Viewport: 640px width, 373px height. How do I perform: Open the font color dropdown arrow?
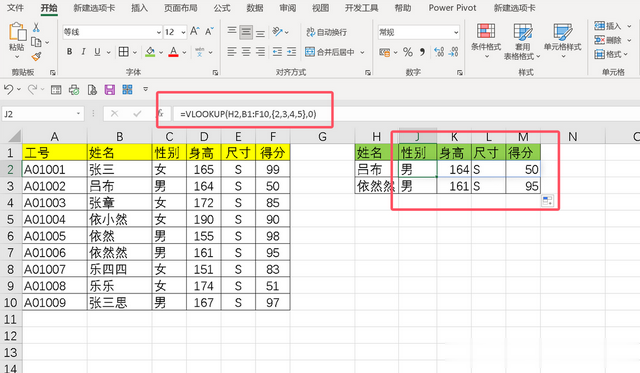coord(184,52)
